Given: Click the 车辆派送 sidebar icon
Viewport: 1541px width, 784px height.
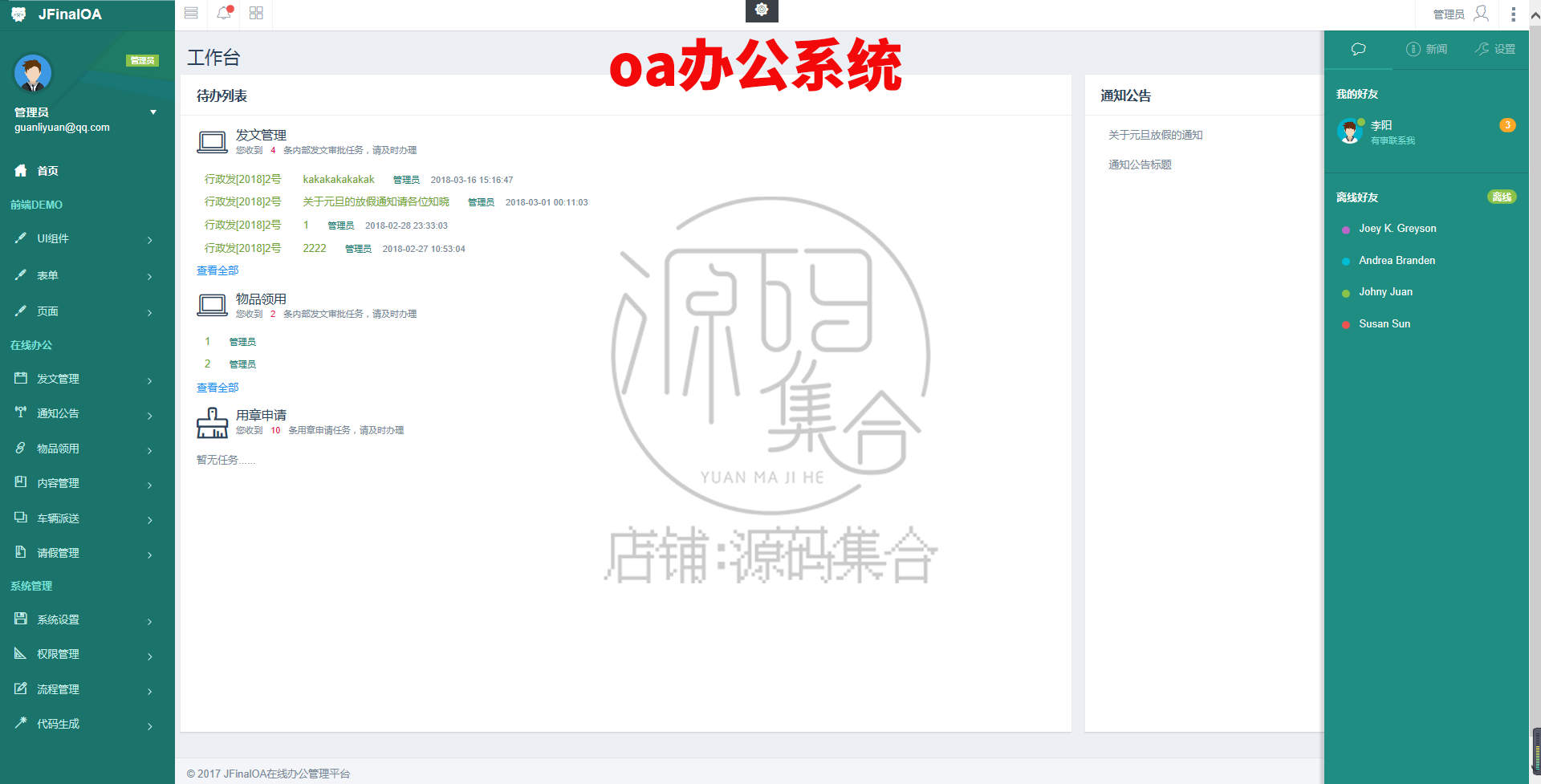Looking at the screenshot, I should pyautogui.click(x=21, y=518).
